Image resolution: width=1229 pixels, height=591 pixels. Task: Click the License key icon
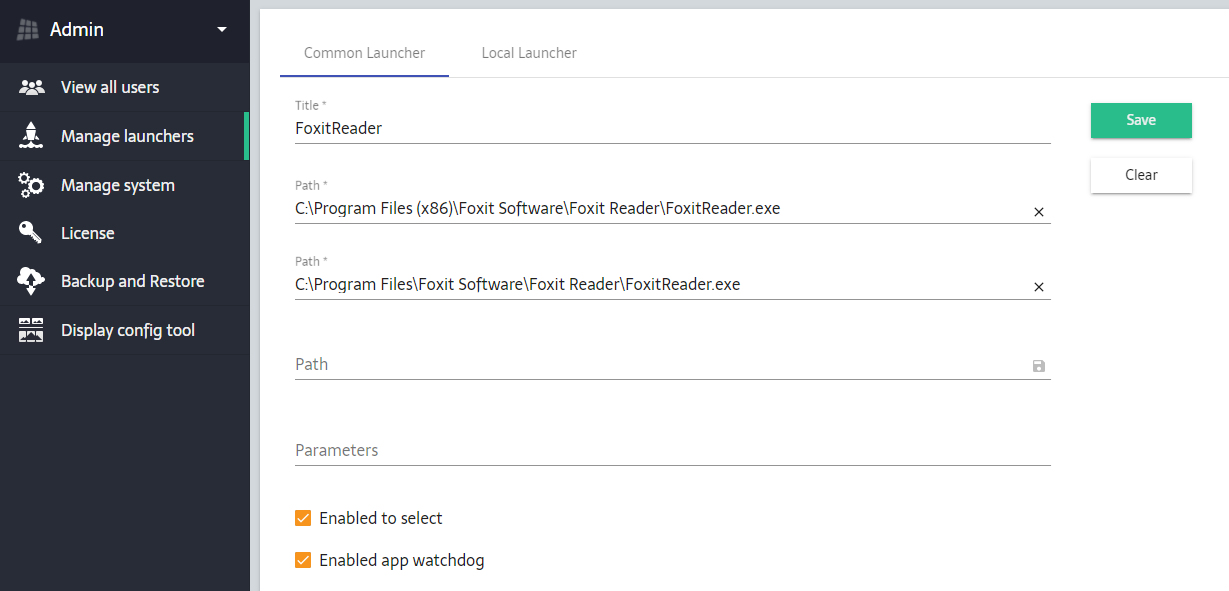32,233
